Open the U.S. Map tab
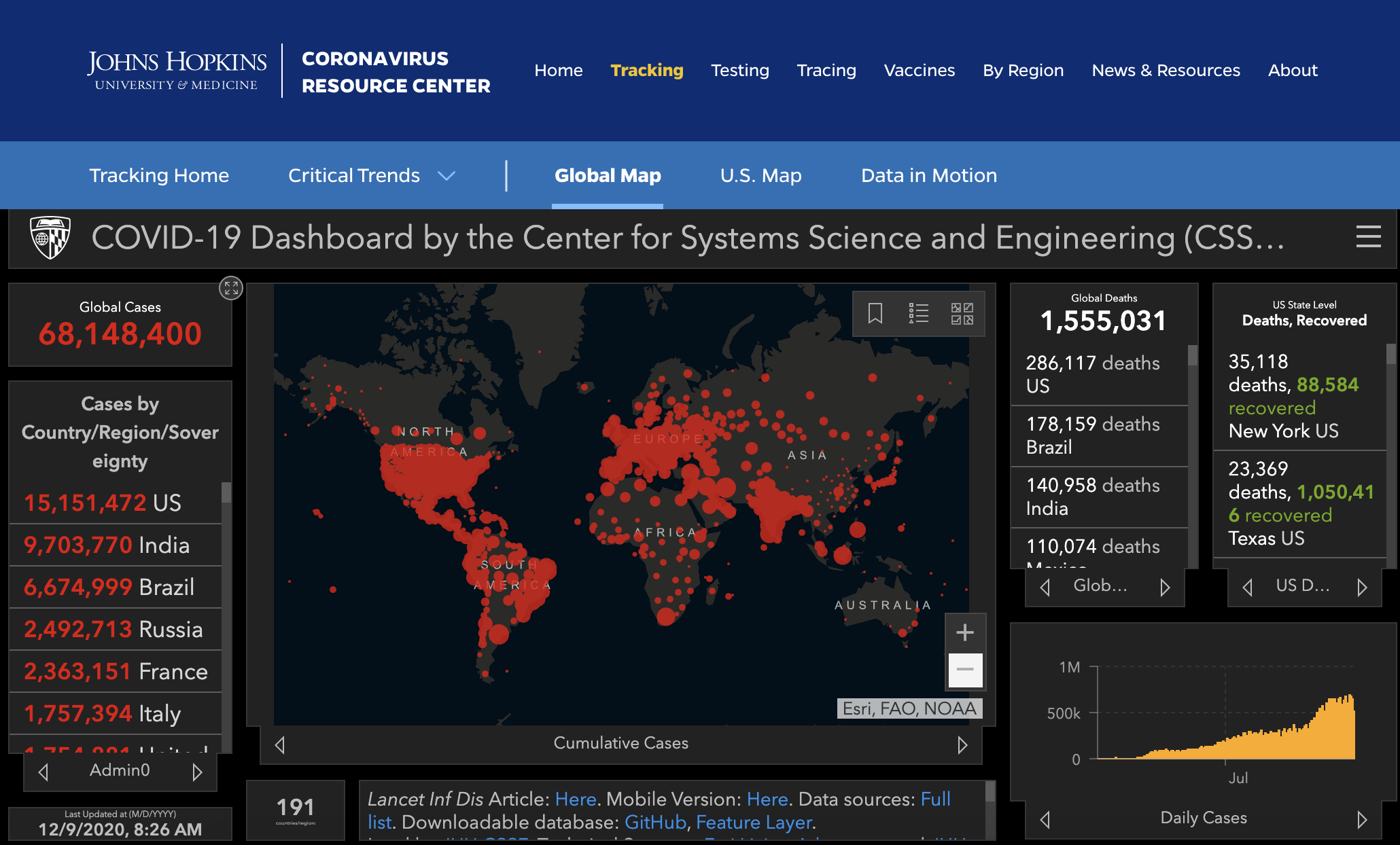The width and height of the screenshot is (1400, 845). pyautogui.click(x=760, y=176)
